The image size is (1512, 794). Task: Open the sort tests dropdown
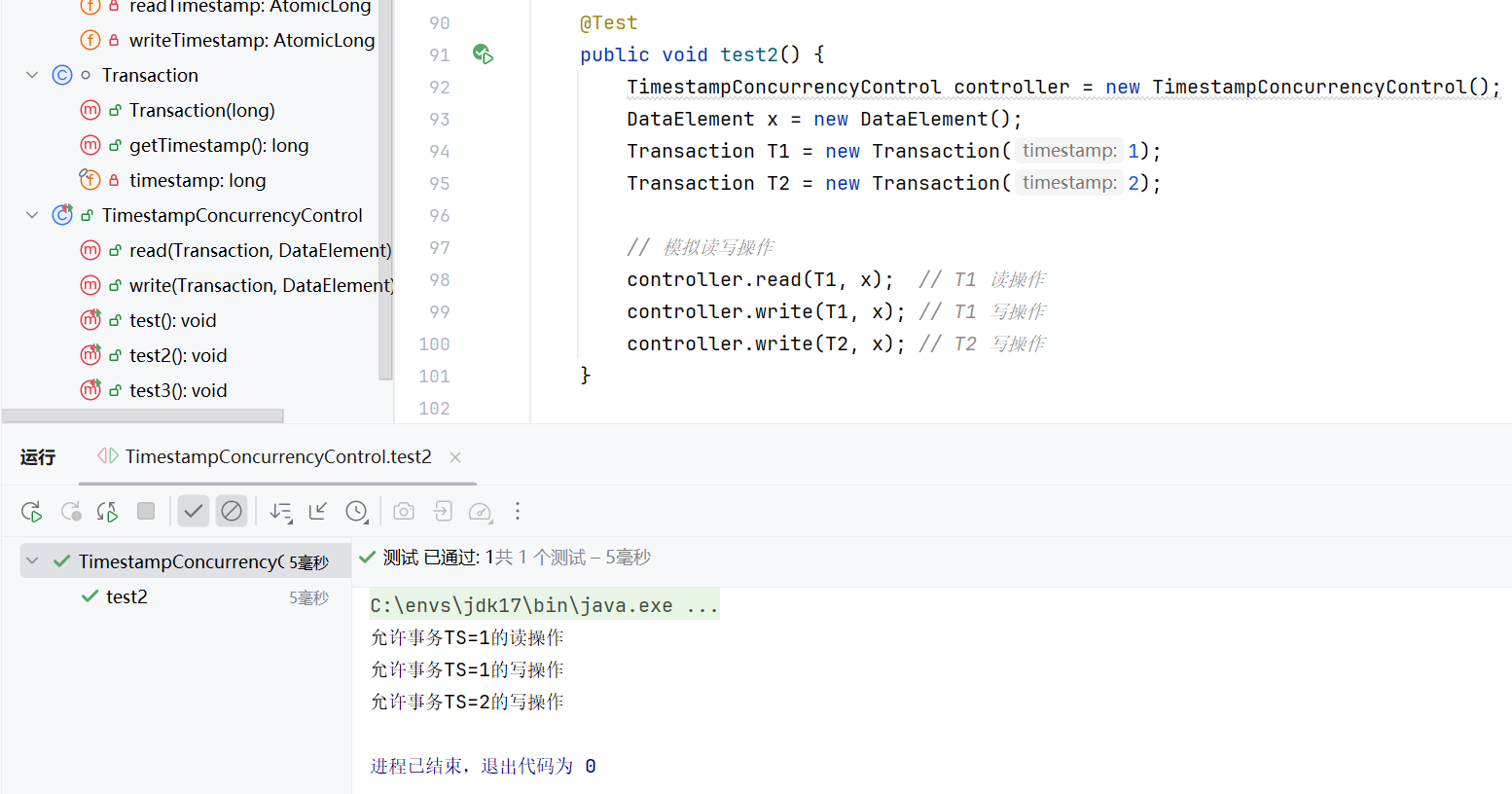click(281, 512)
